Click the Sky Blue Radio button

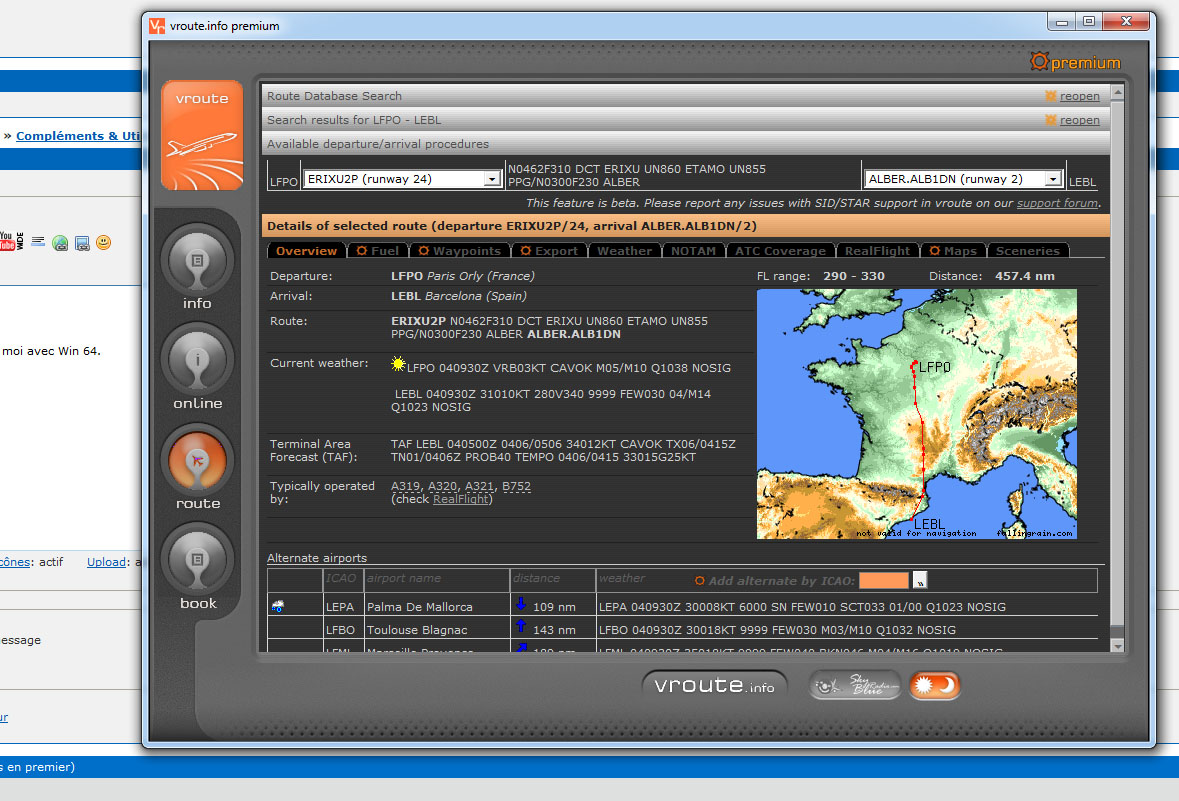(x=855, y=685)
